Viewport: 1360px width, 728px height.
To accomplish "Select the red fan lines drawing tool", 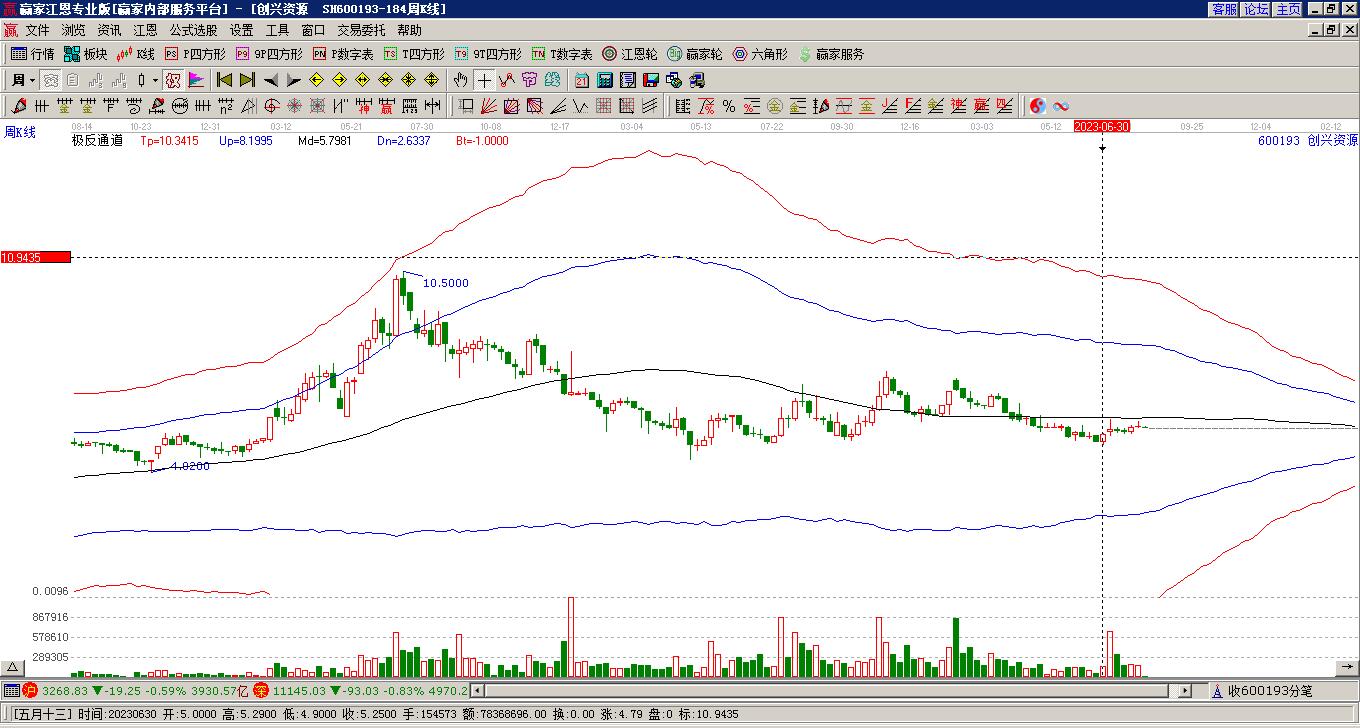I will 488,106.
